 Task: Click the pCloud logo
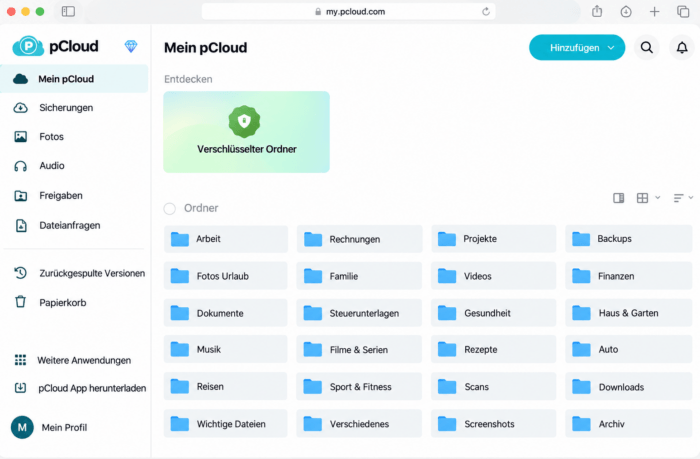point(56,46)
